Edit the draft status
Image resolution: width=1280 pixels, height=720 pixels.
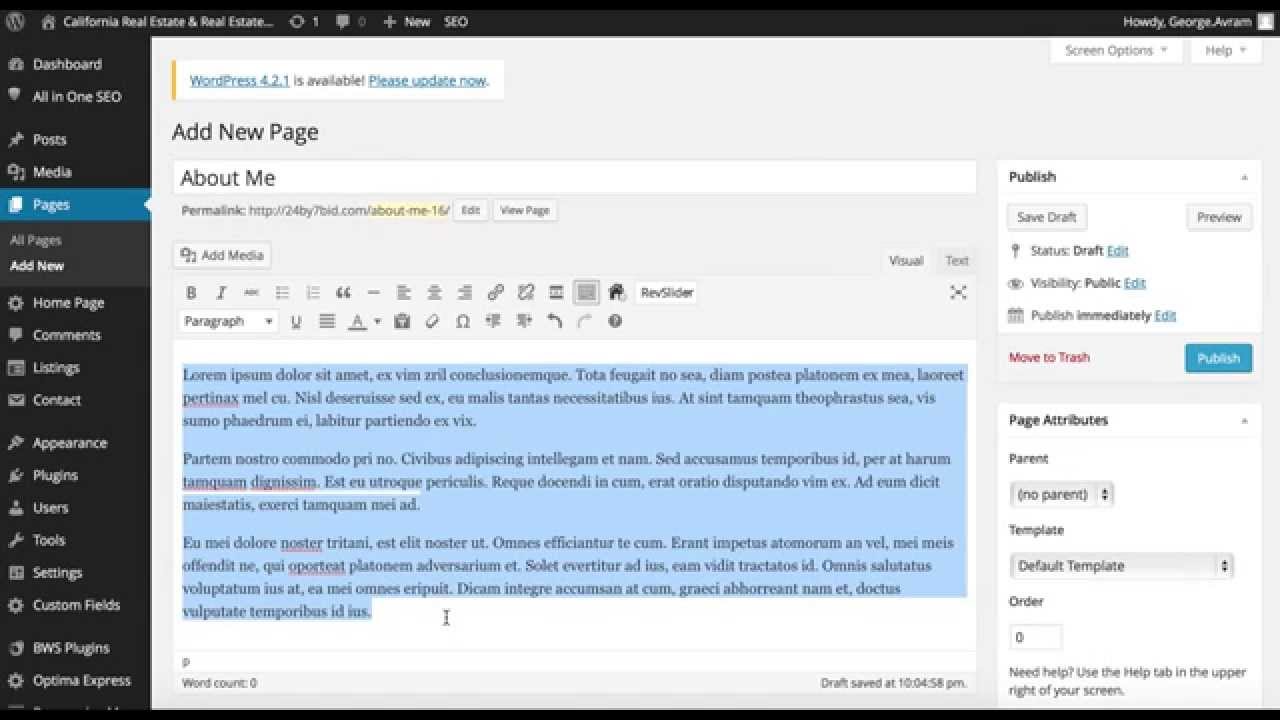pyautogui.click(x=1117, y=250)
